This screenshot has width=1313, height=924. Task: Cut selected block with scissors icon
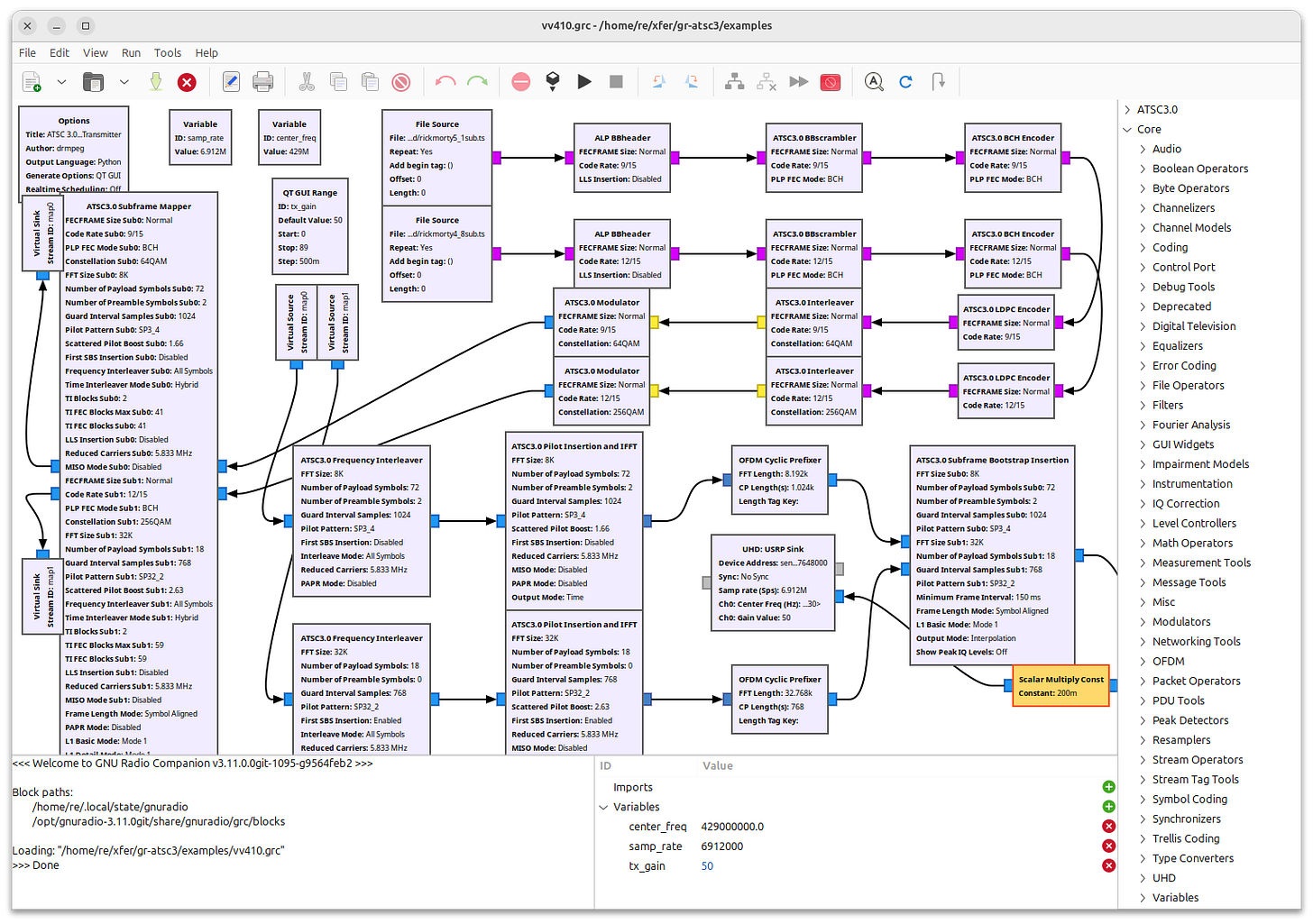tap(307, 82)
